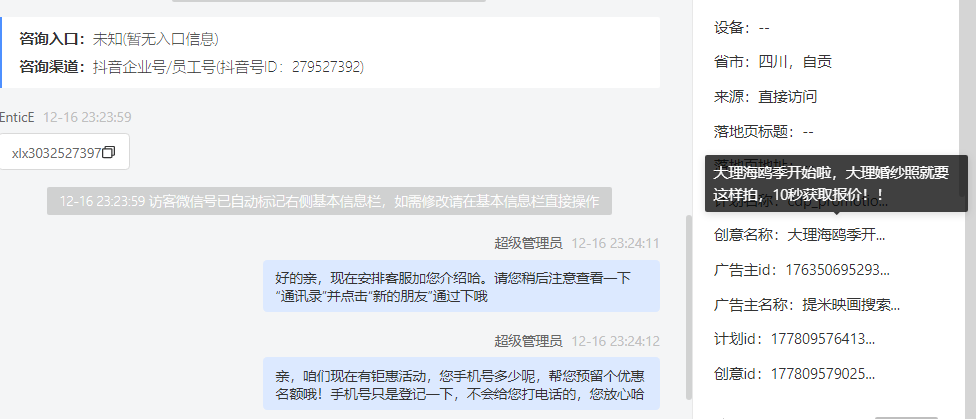Click truncated 创意名称 大理海鸥季开 text
This screenshot has width=976, height=419.
coord(836,235)
